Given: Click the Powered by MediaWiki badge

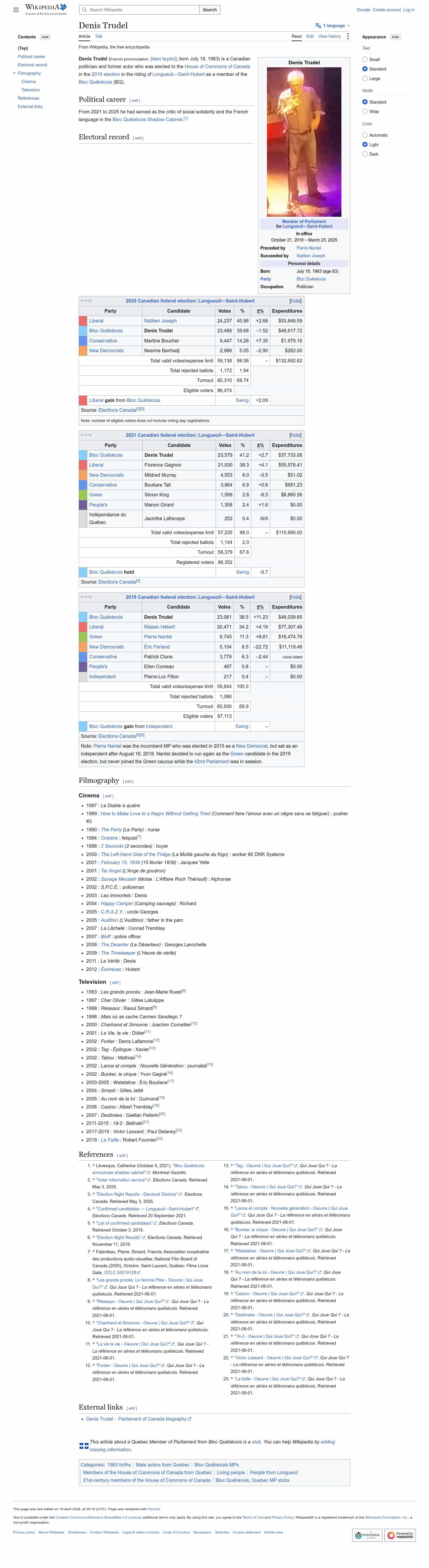Looking at the screenshot, I should [x=400, y=1535].
